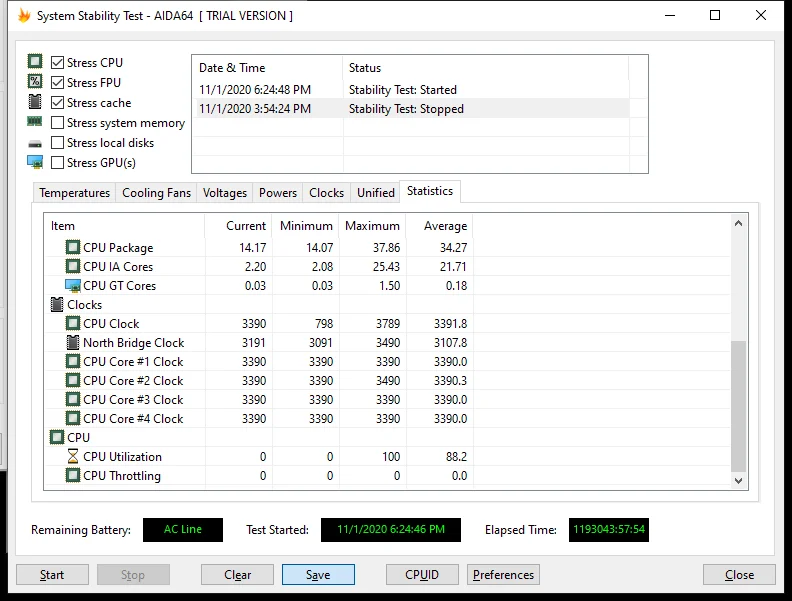Click North Bridge Clock average 3107.8

tap(451, 342)
